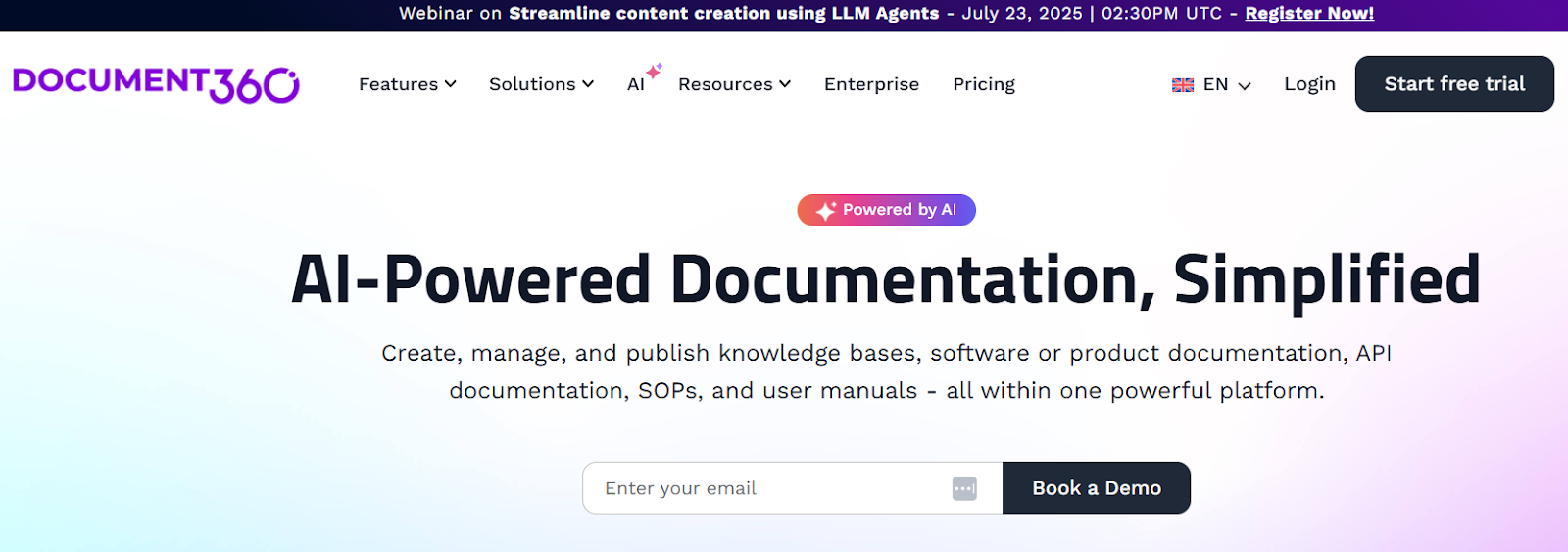Screen dimensions: 1568x552
Task: Expand the Features dropdown menu
Action: point(408,84)
